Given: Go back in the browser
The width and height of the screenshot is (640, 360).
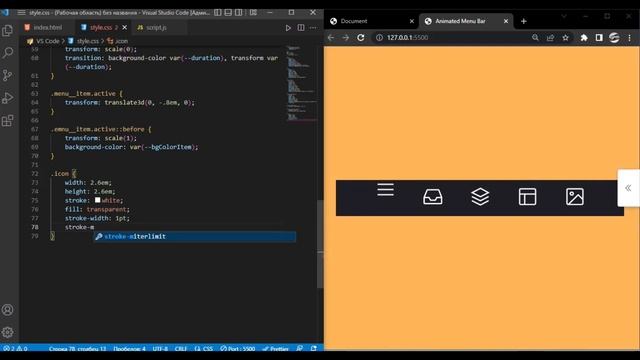Looking at the screenshot, I should [331, 38].
